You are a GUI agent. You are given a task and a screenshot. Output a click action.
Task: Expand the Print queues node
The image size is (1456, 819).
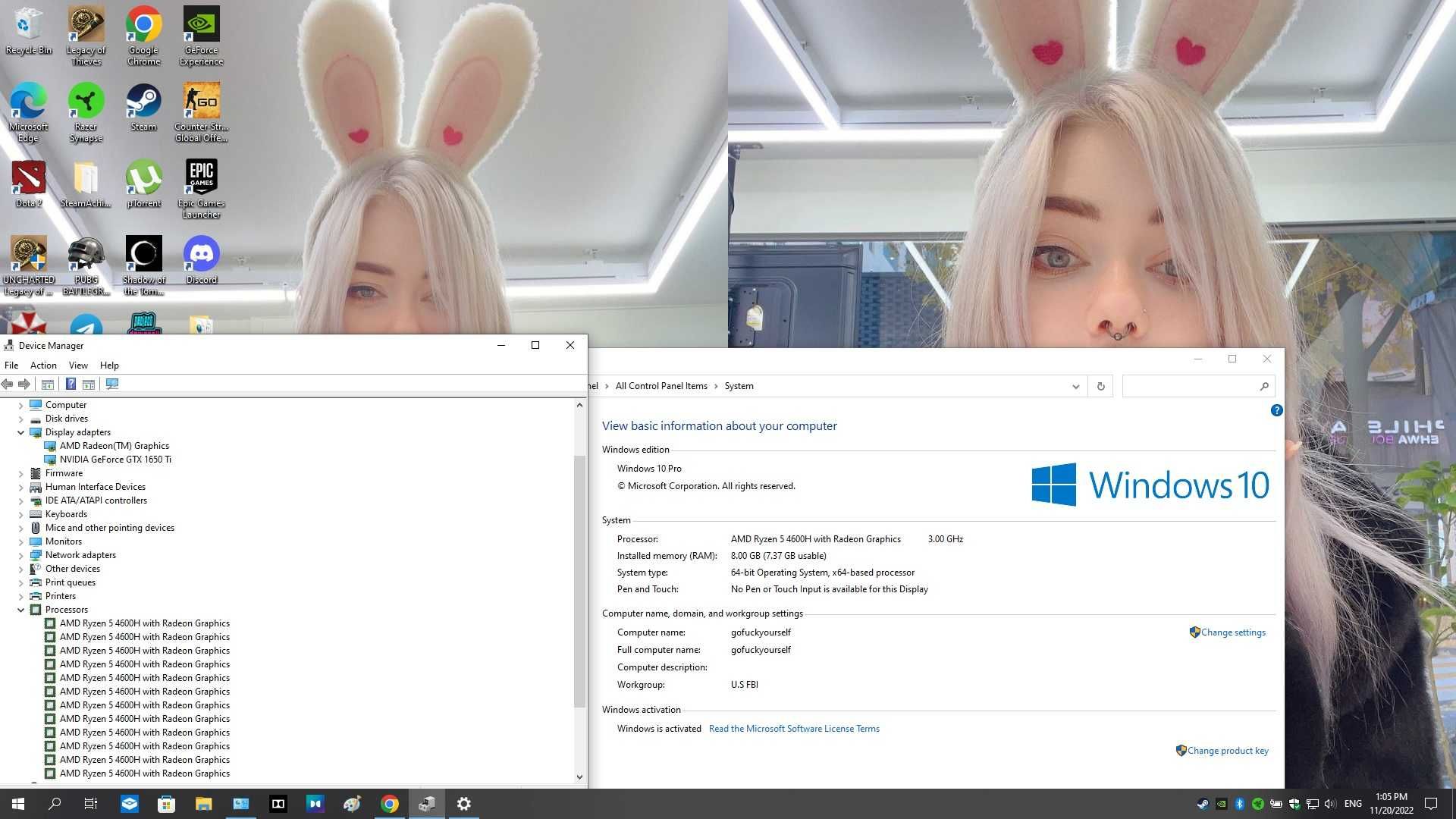tap(20, 583)
